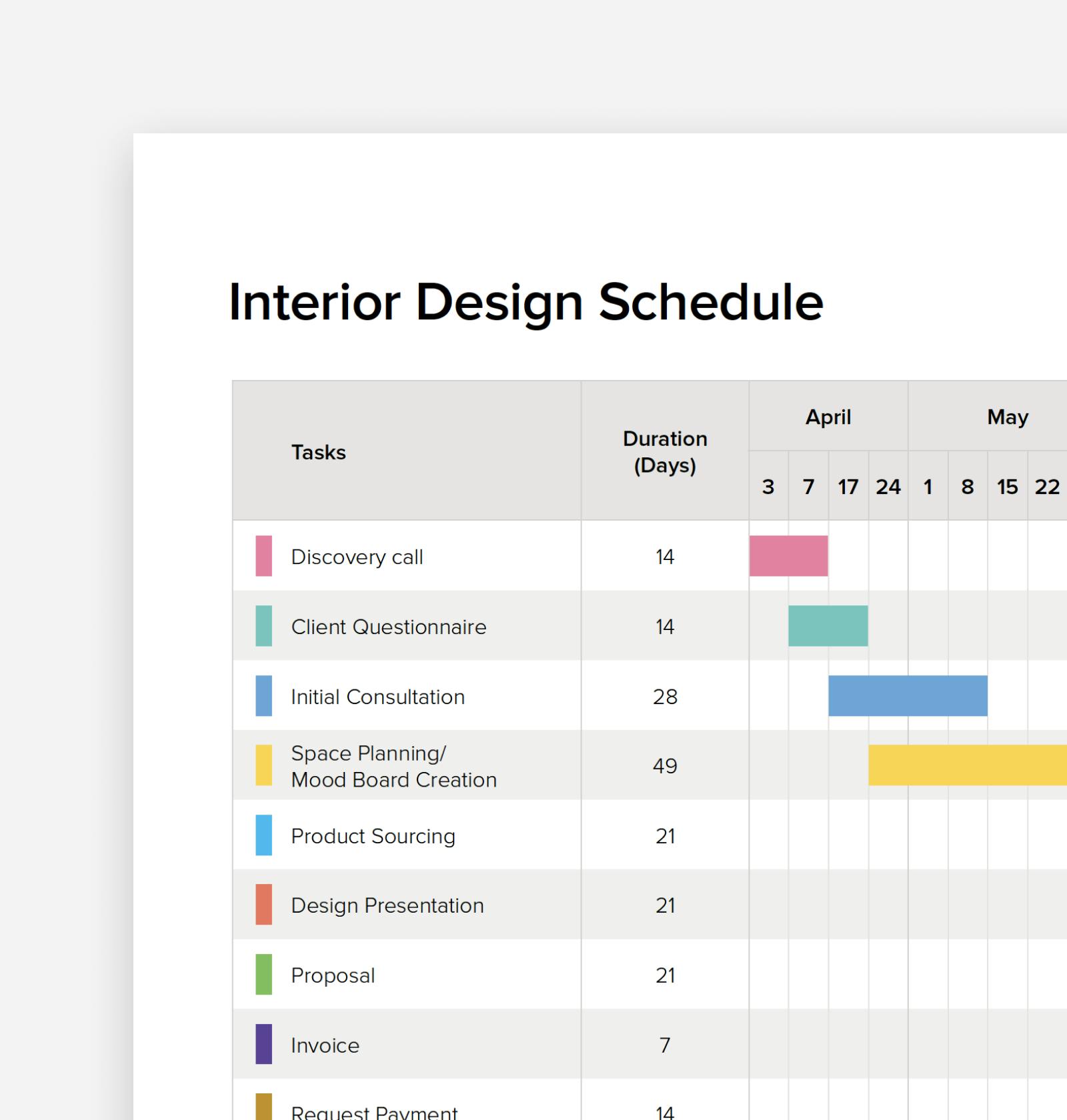
Task: Select the orange Design Presentation color marker
Action: (x=263, y=905)
